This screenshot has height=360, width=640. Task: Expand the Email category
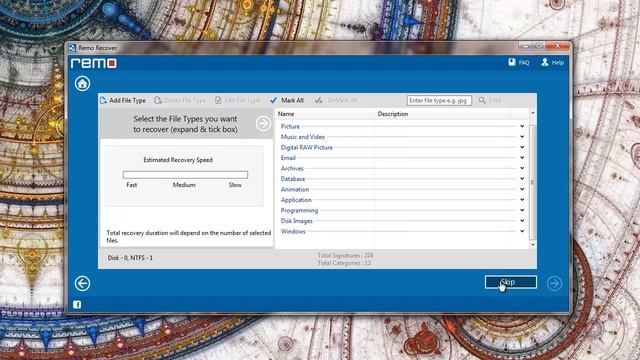pos(522,158)
